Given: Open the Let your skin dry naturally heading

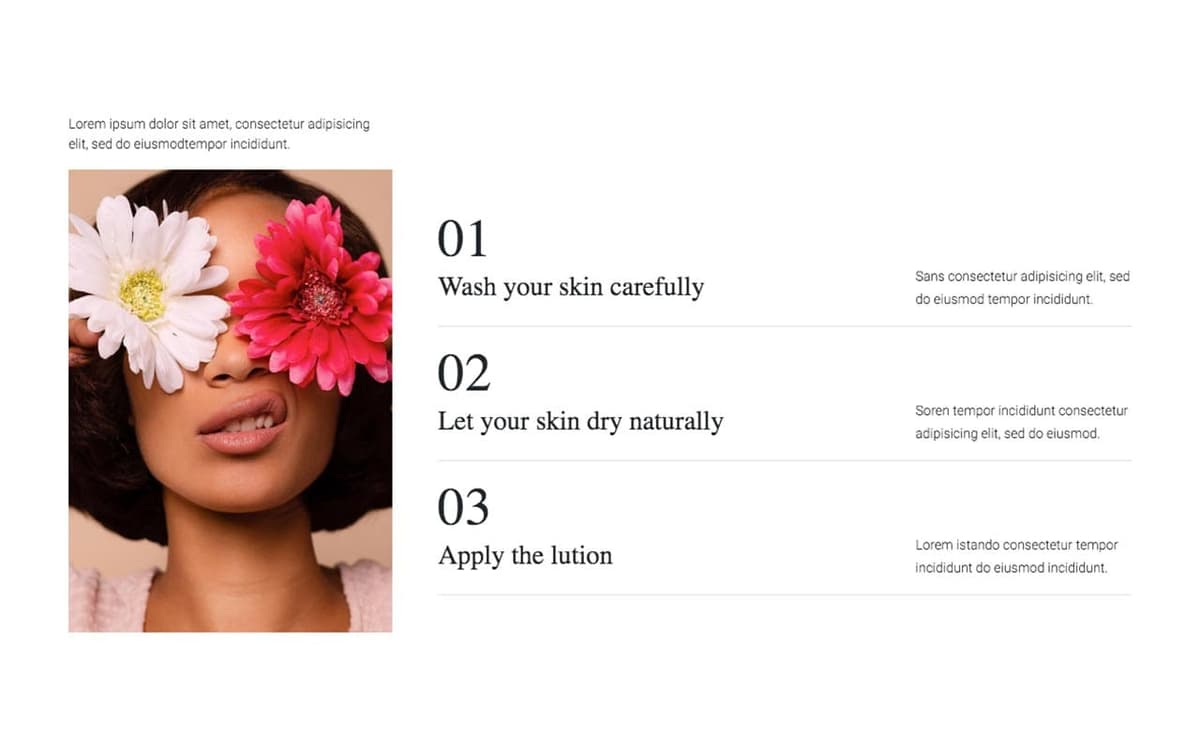Looking at the screenshot, I should pyautogui.click(x=580, y=421).
